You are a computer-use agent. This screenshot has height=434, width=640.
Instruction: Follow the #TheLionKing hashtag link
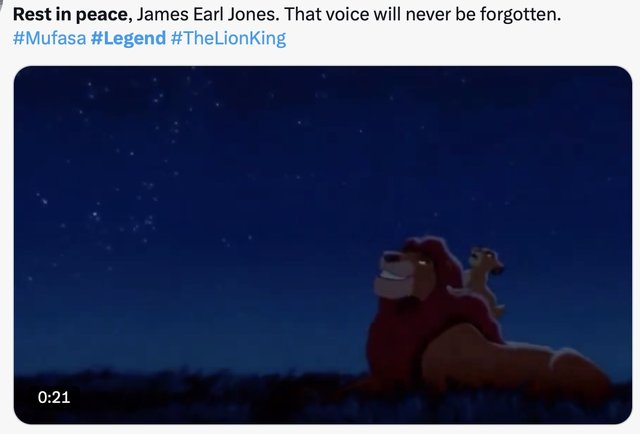coord(228,38)
